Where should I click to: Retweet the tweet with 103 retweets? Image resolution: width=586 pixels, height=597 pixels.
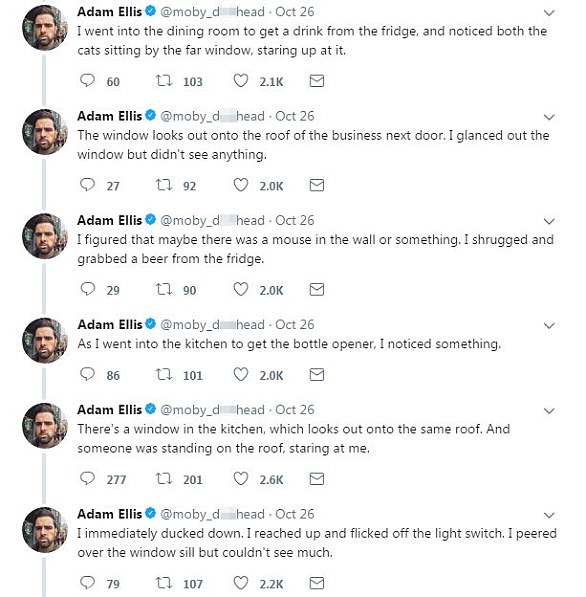tap(164, 81)
